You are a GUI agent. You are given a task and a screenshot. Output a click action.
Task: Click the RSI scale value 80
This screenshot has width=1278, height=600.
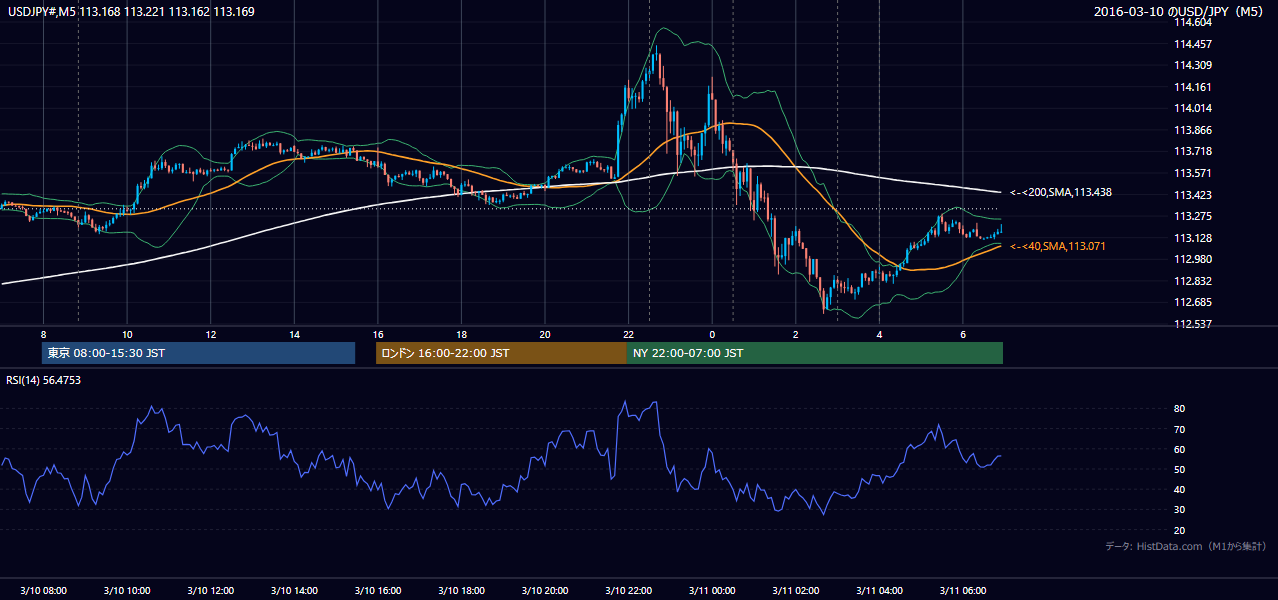(1180, 409)
